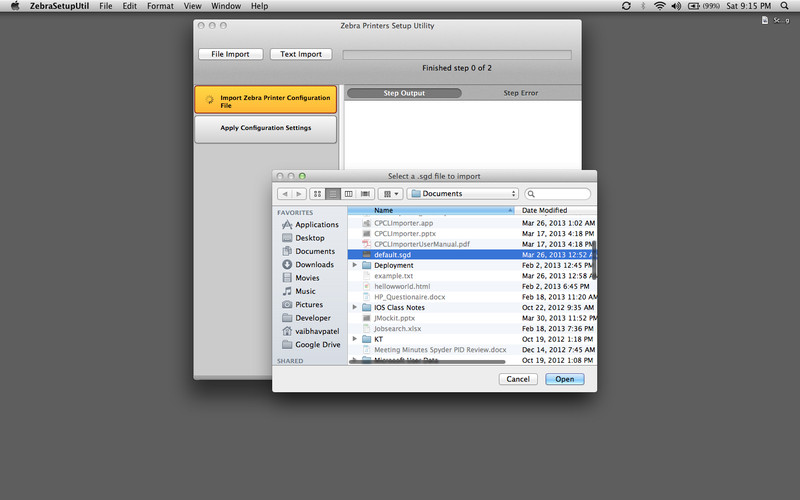Click the Text Import button

301,54
